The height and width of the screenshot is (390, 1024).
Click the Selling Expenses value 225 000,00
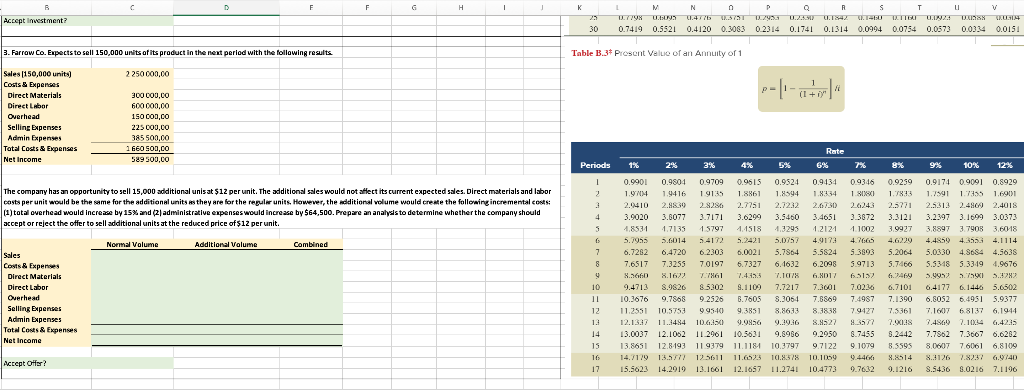pyautogui.click(x=150, y=127)
